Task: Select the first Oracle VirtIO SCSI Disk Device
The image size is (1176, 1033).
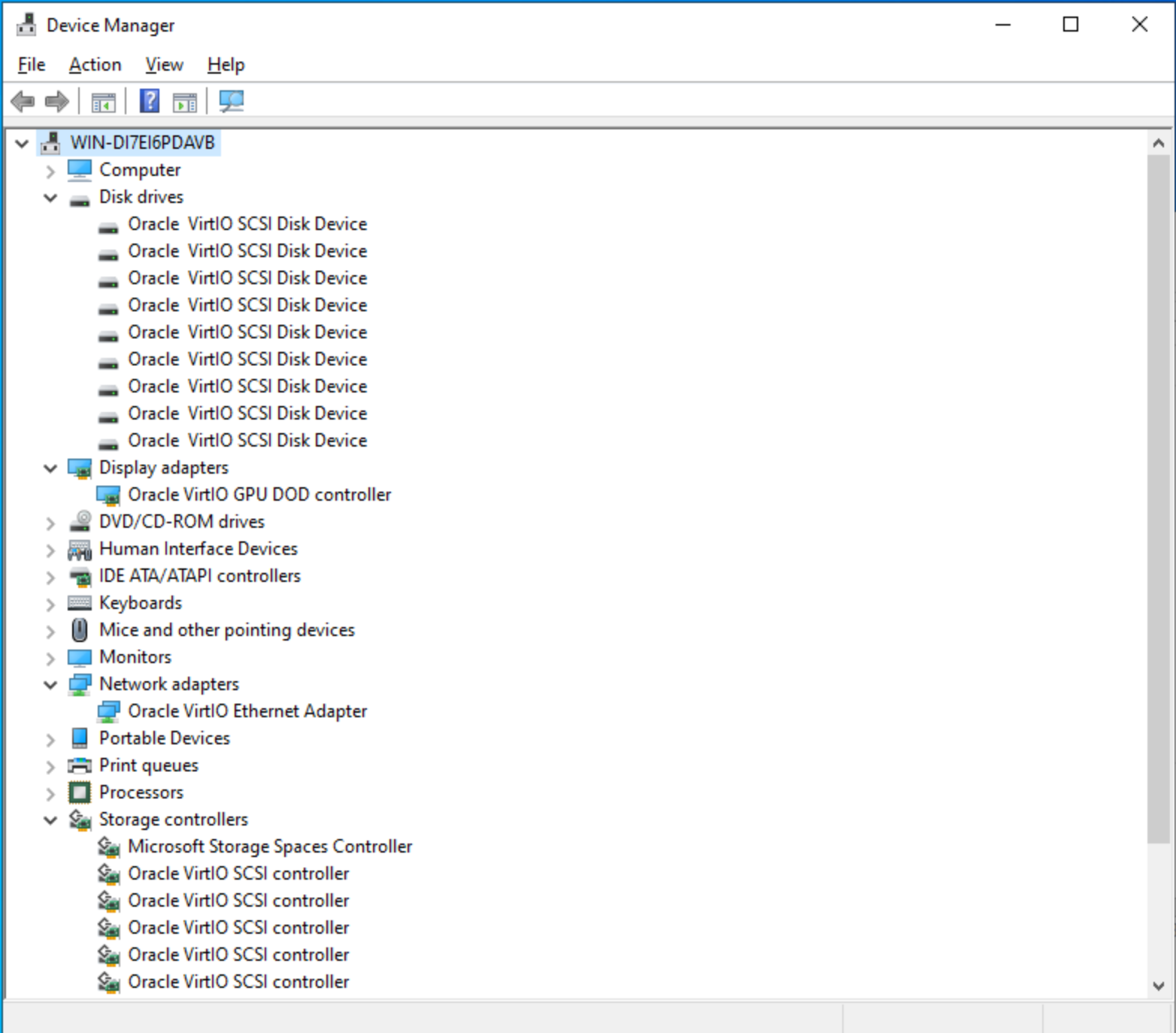Action: click(248, 223)
